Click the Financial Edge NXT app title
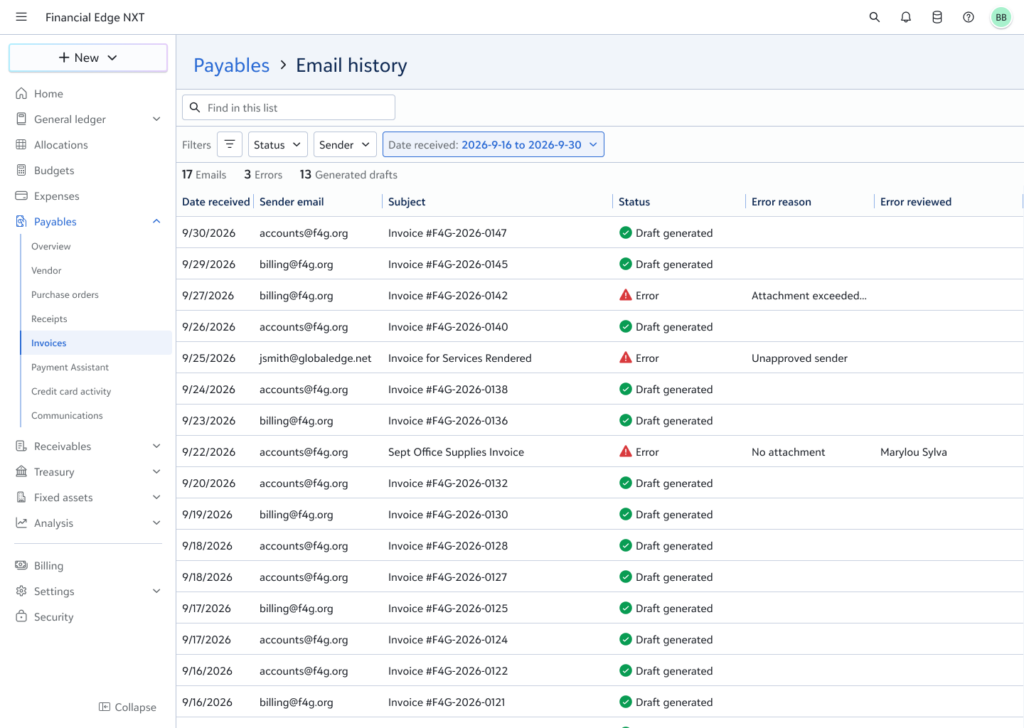The width and height of the screenshot is (1024, 728). tap(95, 17)
